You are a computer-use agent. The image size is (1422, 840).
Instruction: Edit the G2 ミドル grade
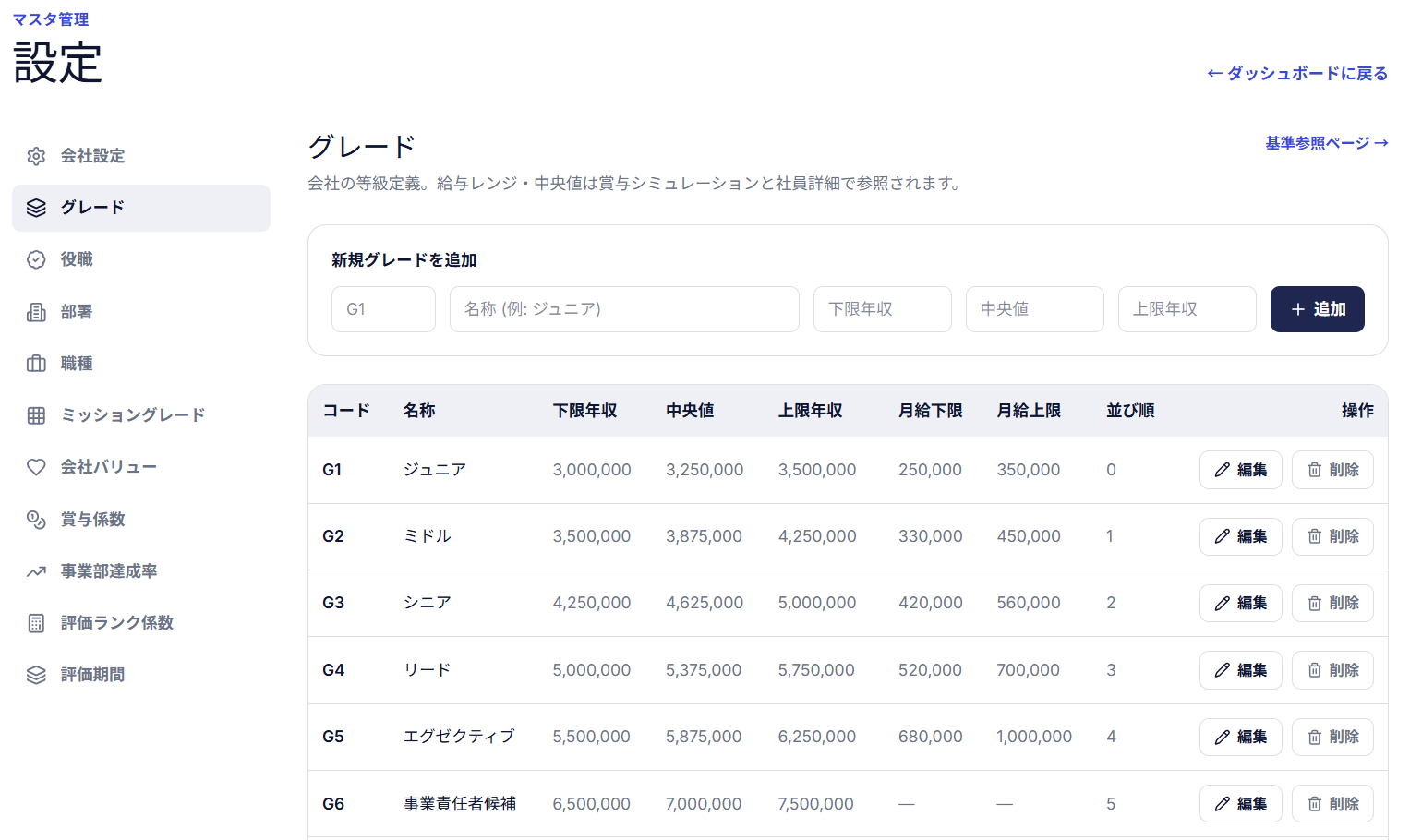[x=1241, y=536]
